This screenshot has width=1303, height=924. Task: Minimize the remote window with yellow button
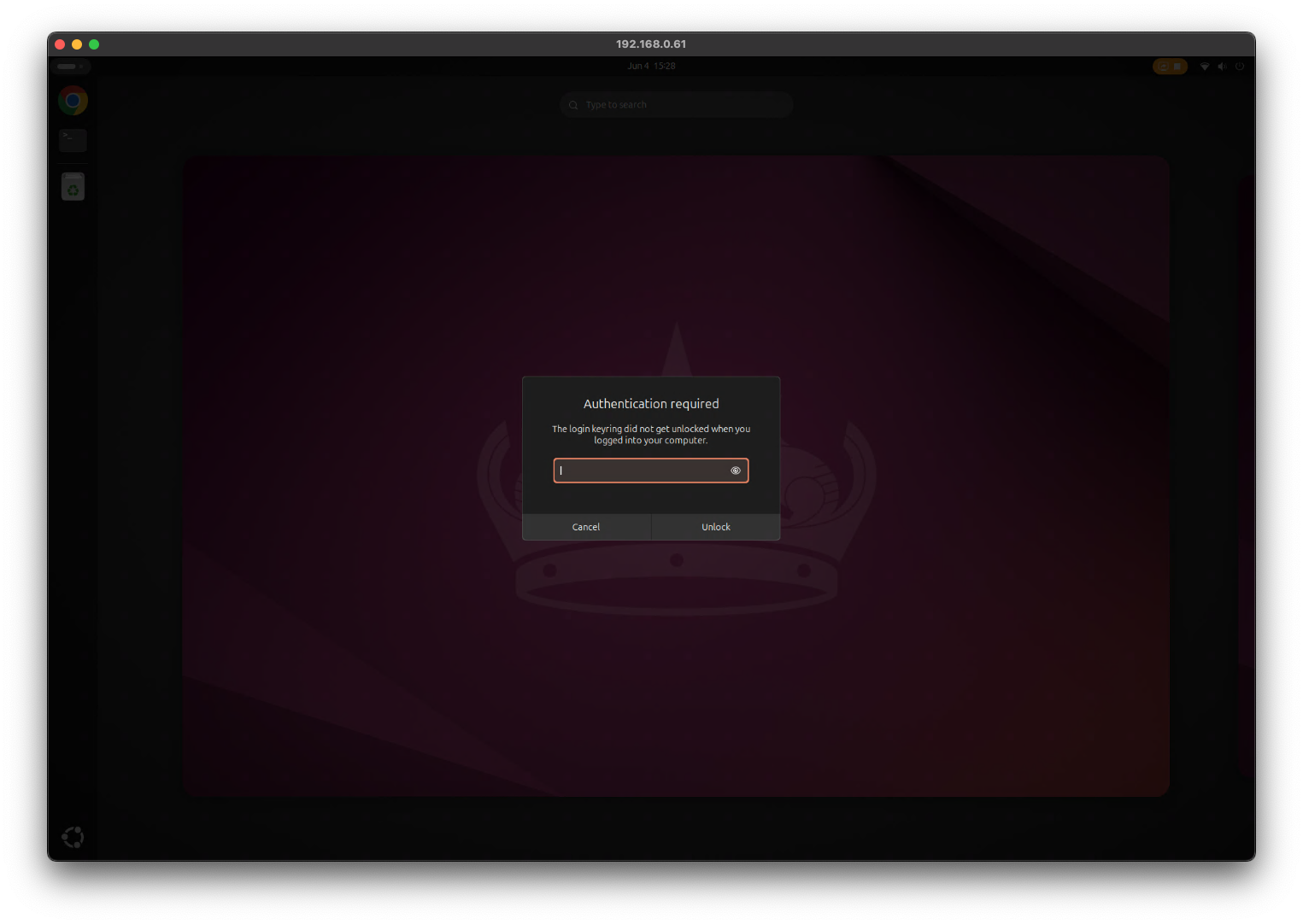(x=77, y=44)
